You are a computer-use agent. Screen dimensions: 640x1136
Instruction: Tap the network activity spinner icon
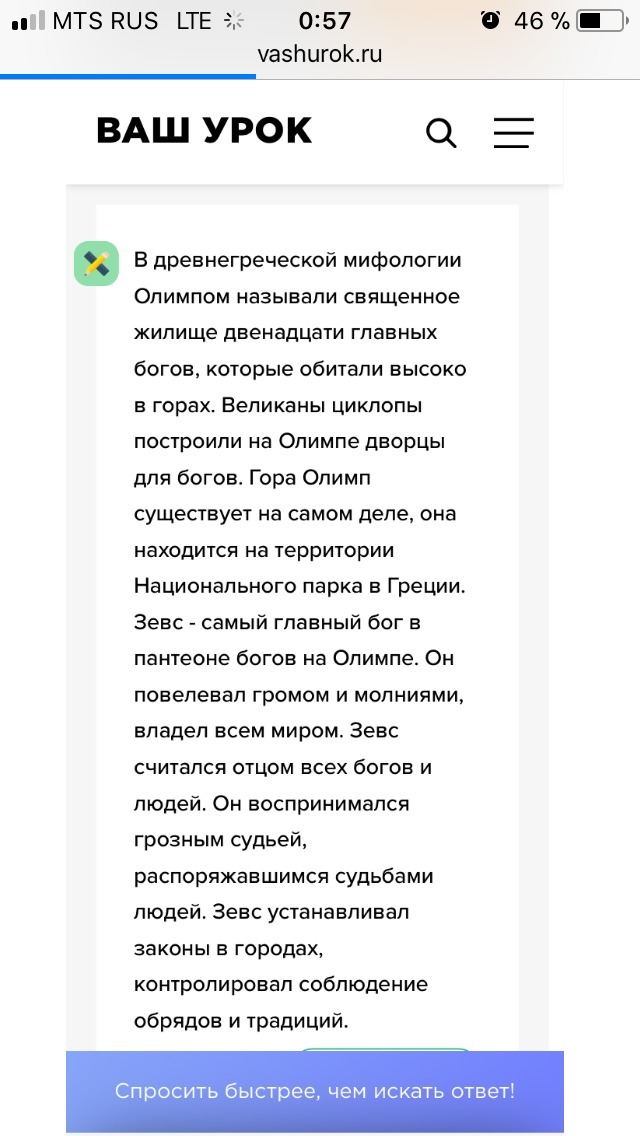(233, 21)
